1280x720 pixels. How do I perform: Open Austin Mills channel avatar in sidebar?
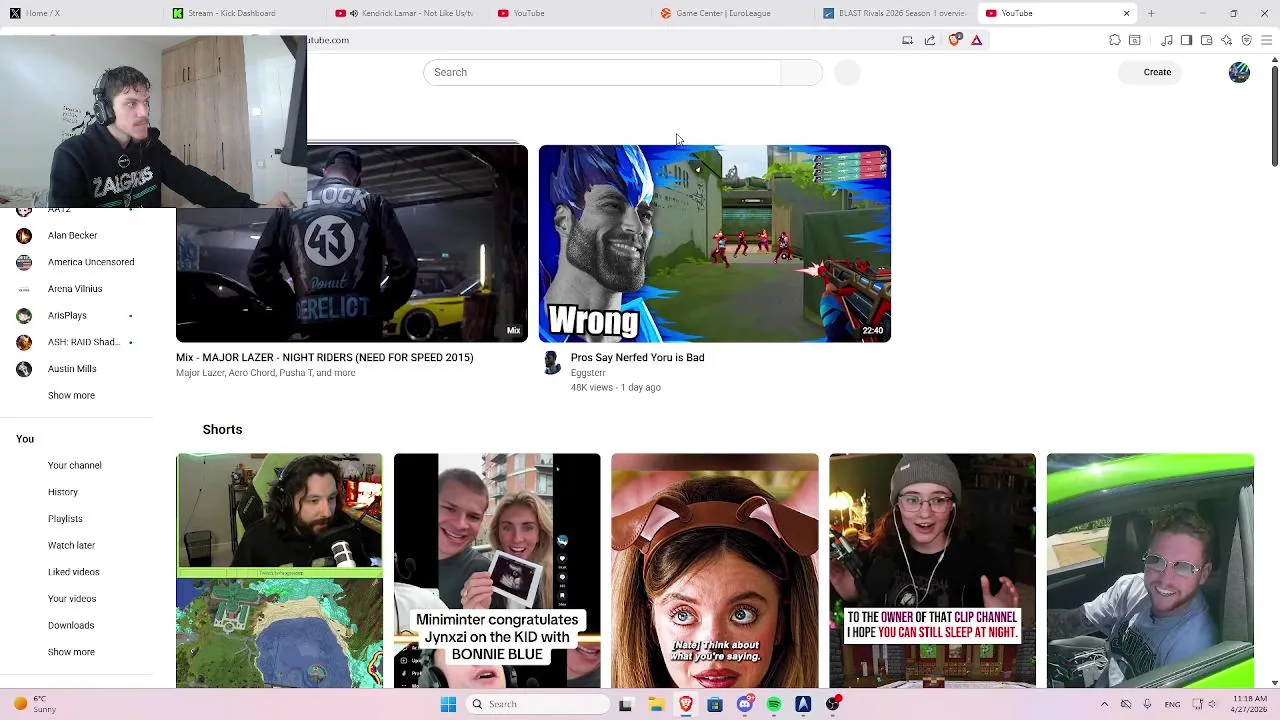24,369
